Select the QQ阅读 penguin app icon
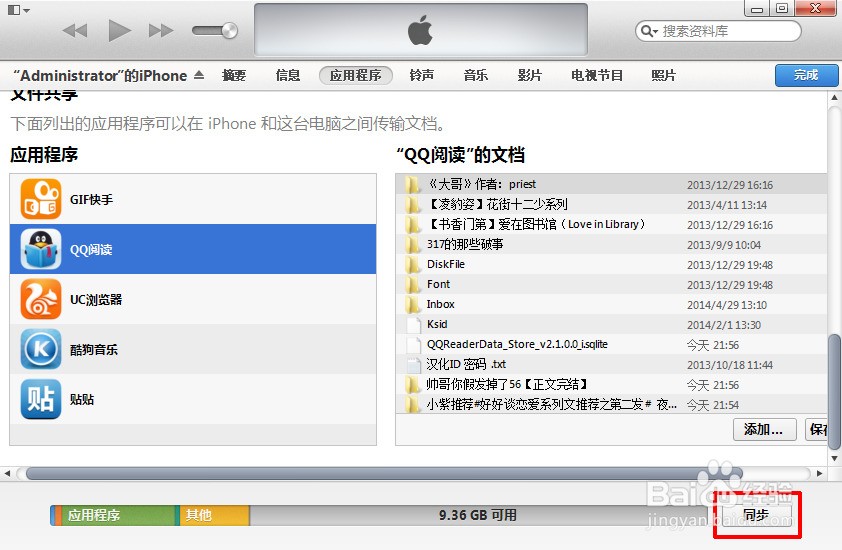The height and width of the screenshot is (550, 842). pos(41,249)
